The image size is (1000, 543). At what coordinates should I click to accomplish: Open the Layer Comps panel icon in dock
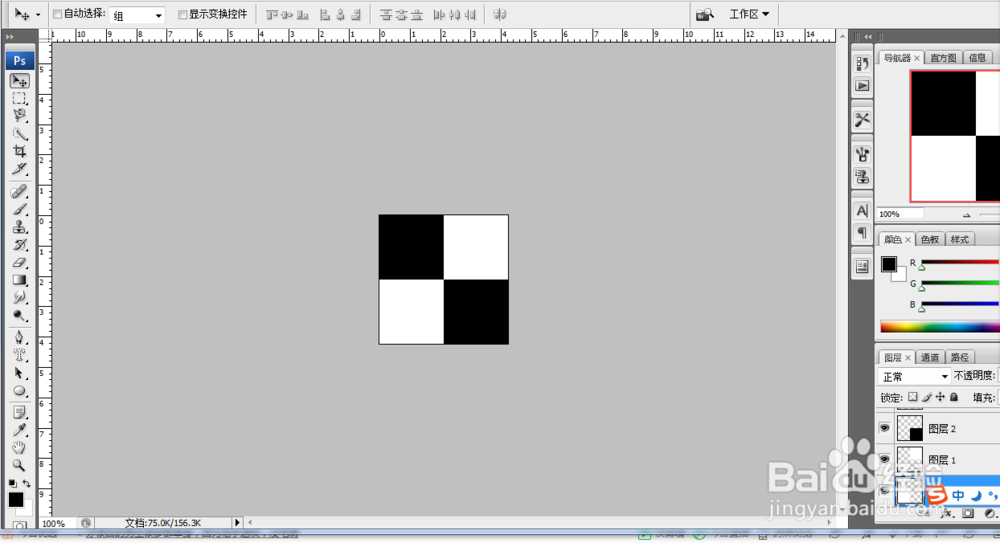click(x=862, y=267)
